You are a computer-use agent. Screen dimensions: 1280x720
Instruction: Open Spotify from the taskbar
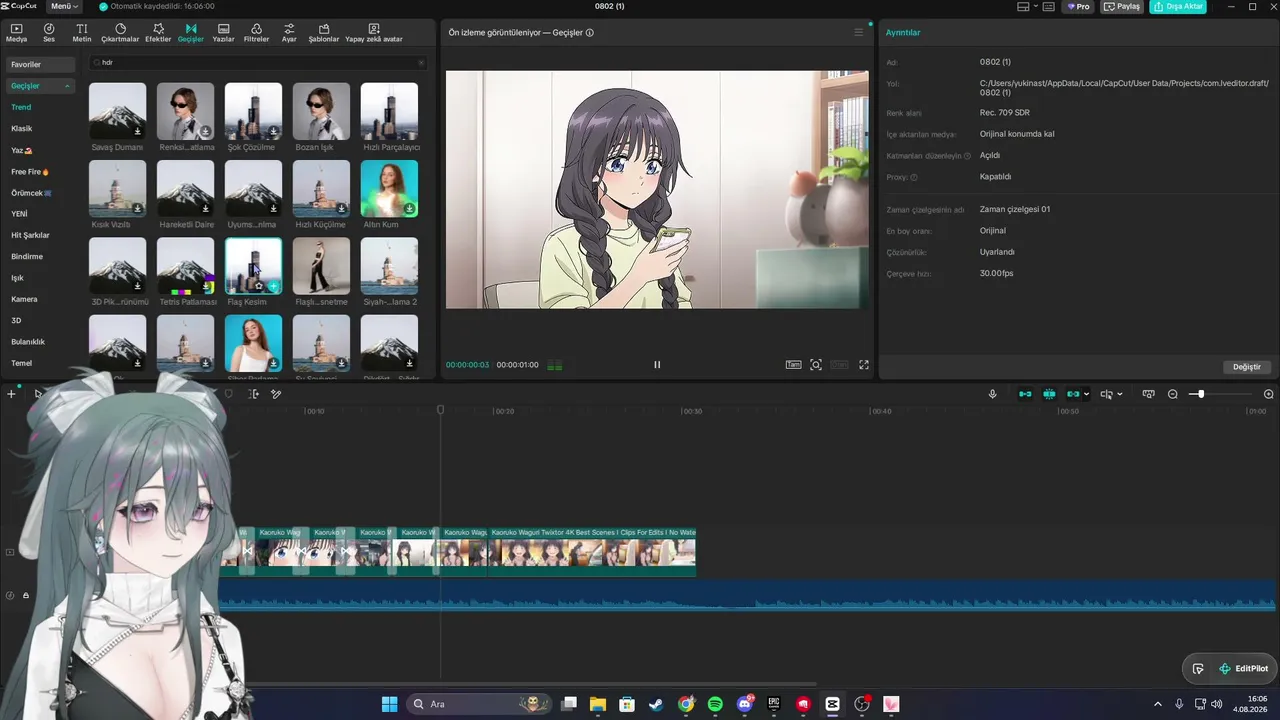(715, 704)
